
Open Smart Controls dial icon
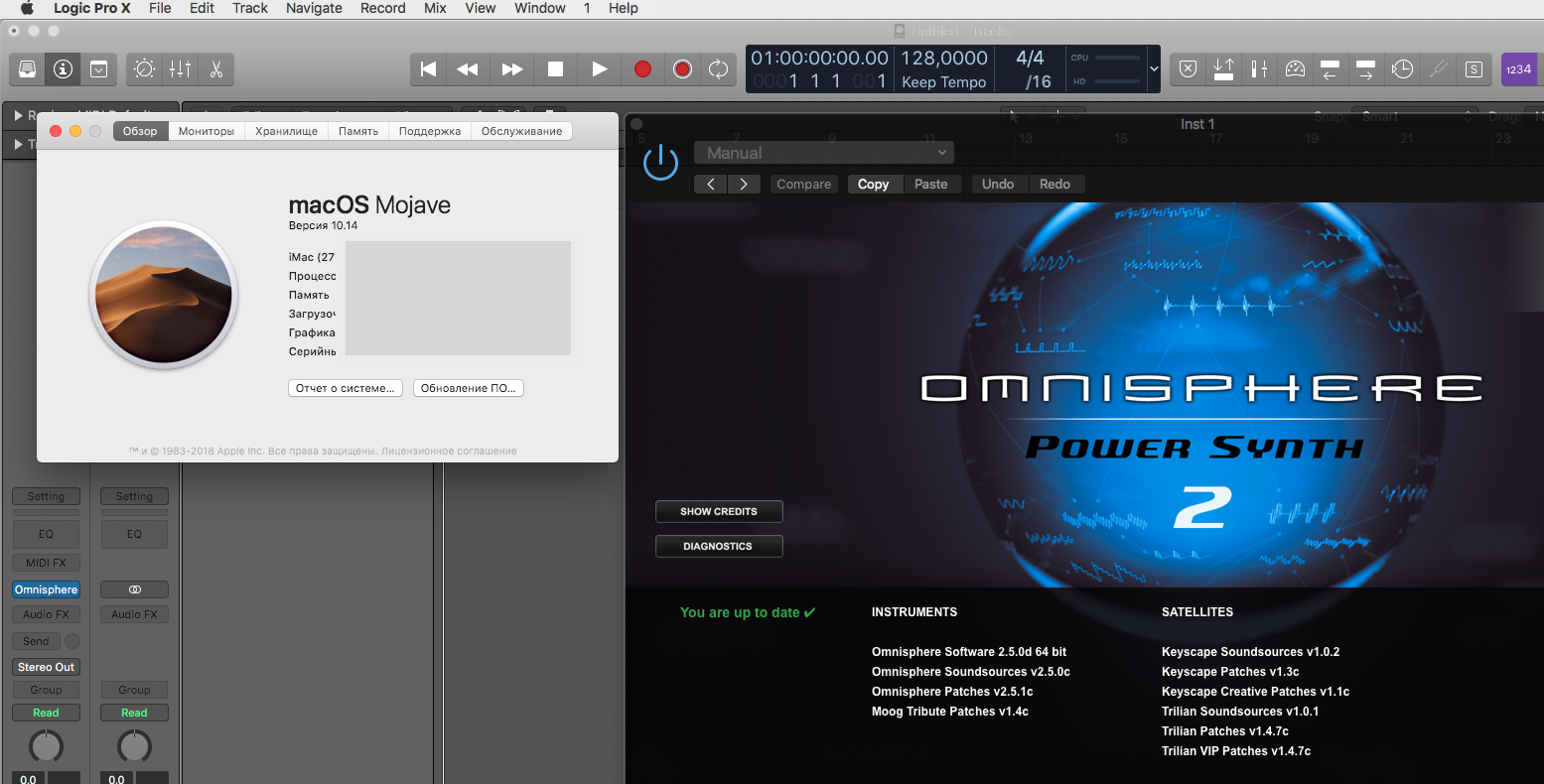point(145,69)
